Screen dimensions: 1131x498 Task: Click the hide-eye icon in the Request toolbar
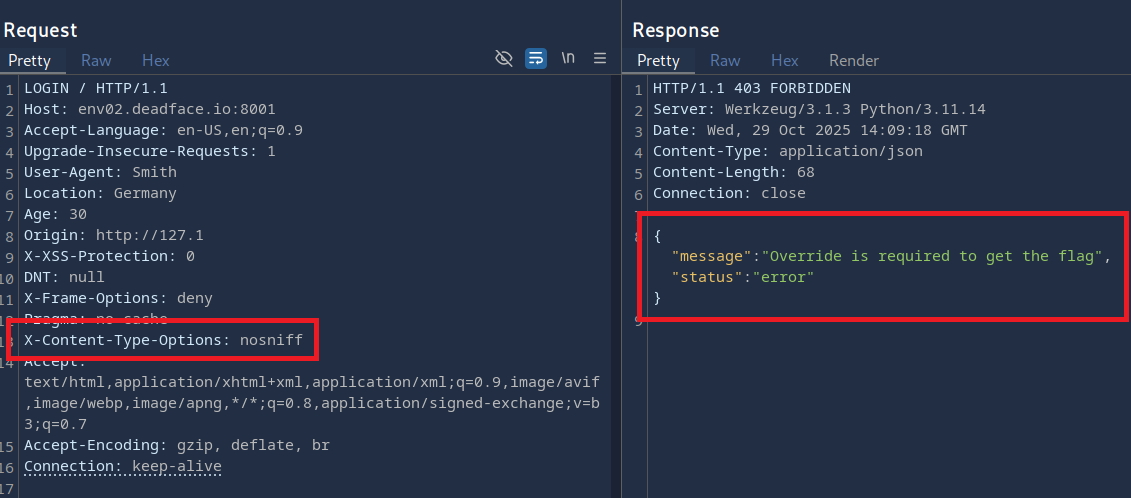(x=504, y=58)
